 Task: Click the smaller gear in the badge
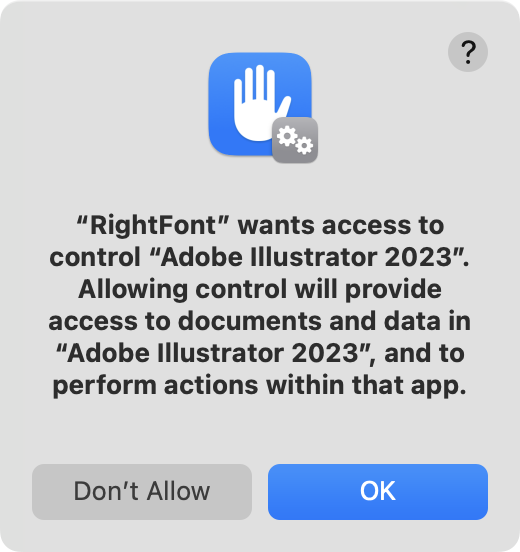304,145
